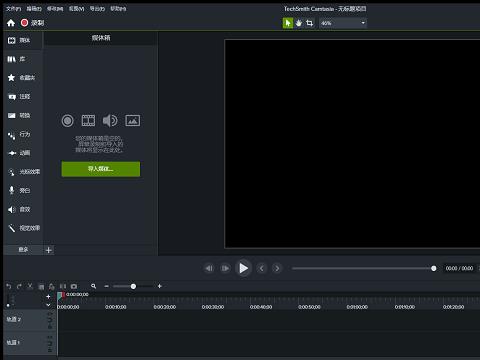Open the Library (库) tab in sidebar
Screen dimensions: 480x360
pyautogui.click(x=23, y=59)
